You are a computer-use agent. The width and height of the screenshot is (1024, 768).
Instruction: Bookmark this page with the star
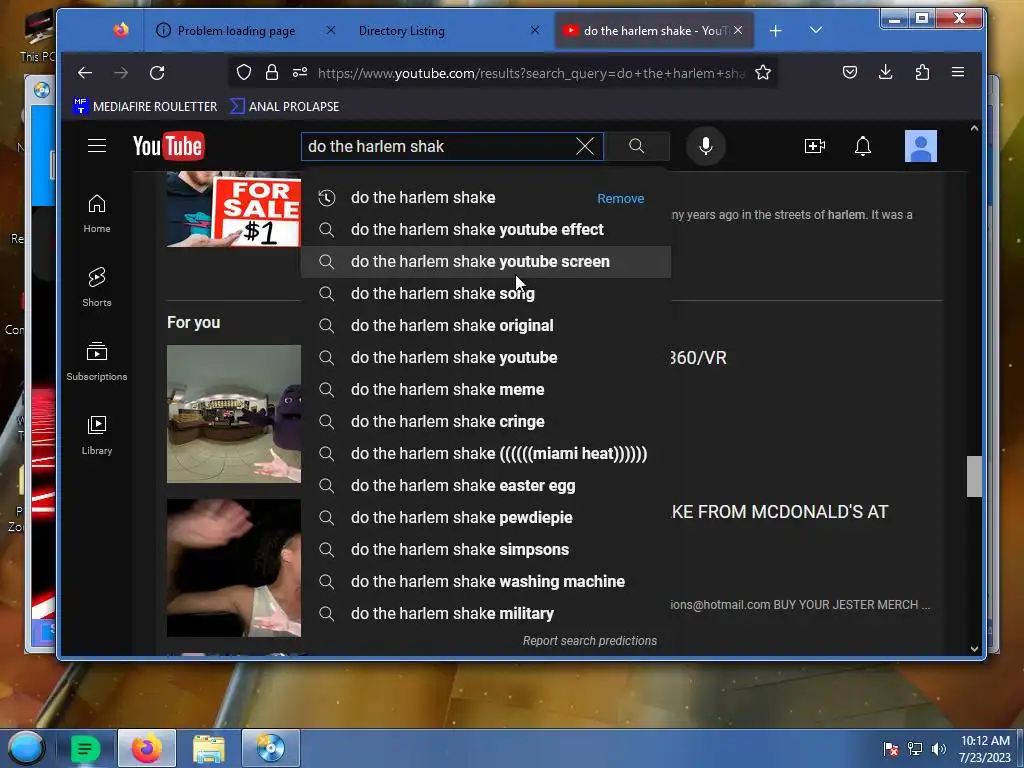(763, 72)
